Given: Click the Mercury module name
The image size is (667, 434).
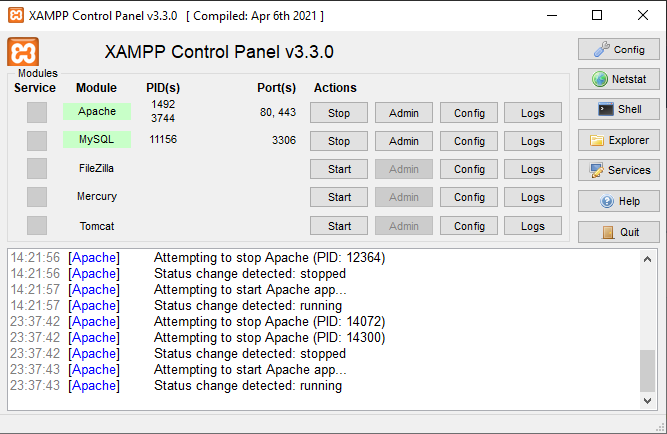Looking at the screenshot, I should [97, 196].
